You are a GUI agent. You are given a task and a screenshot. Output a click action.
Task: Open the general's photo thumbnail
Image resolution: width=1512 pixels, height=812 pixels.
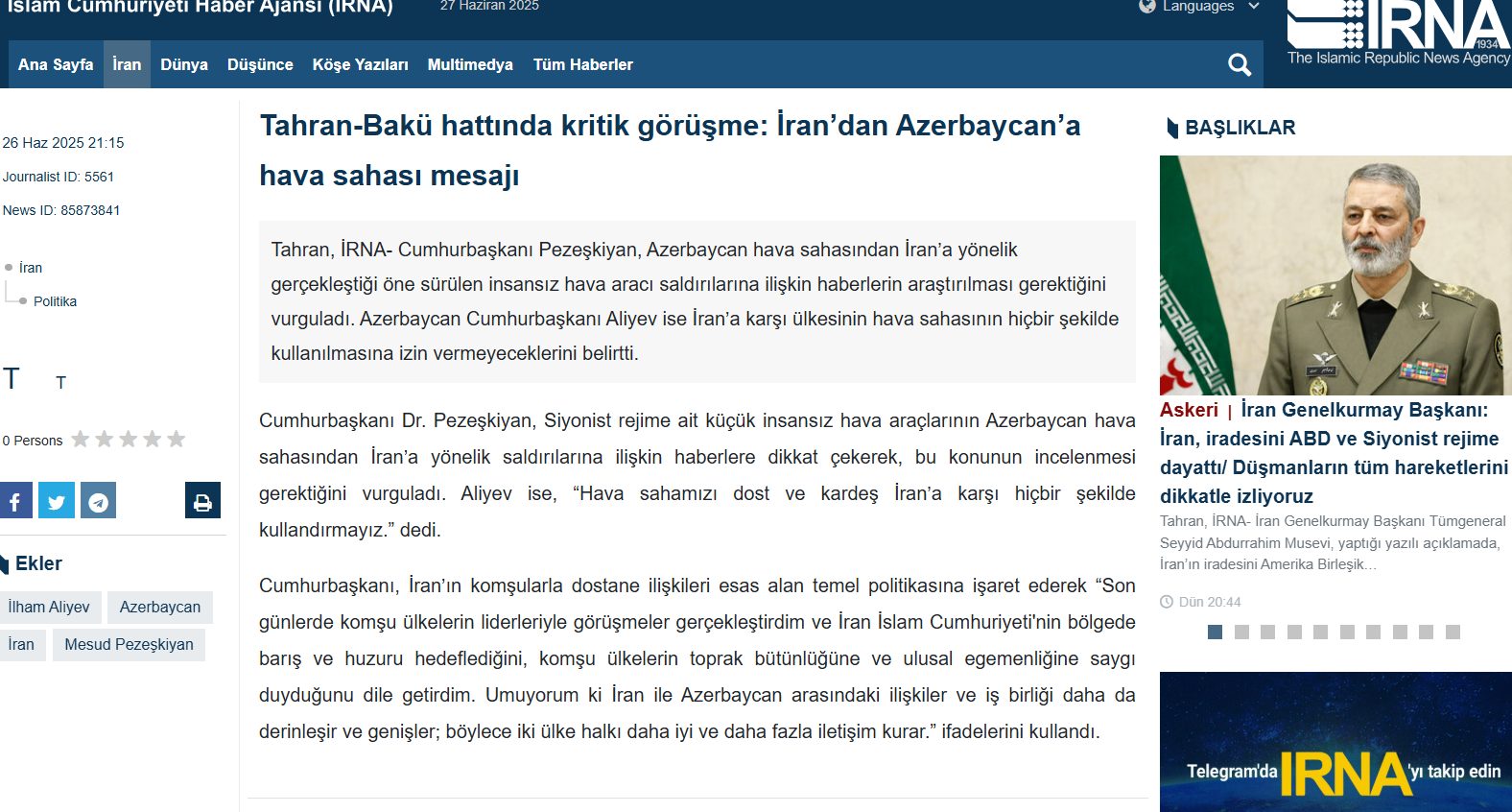[x=1335, y=275]
